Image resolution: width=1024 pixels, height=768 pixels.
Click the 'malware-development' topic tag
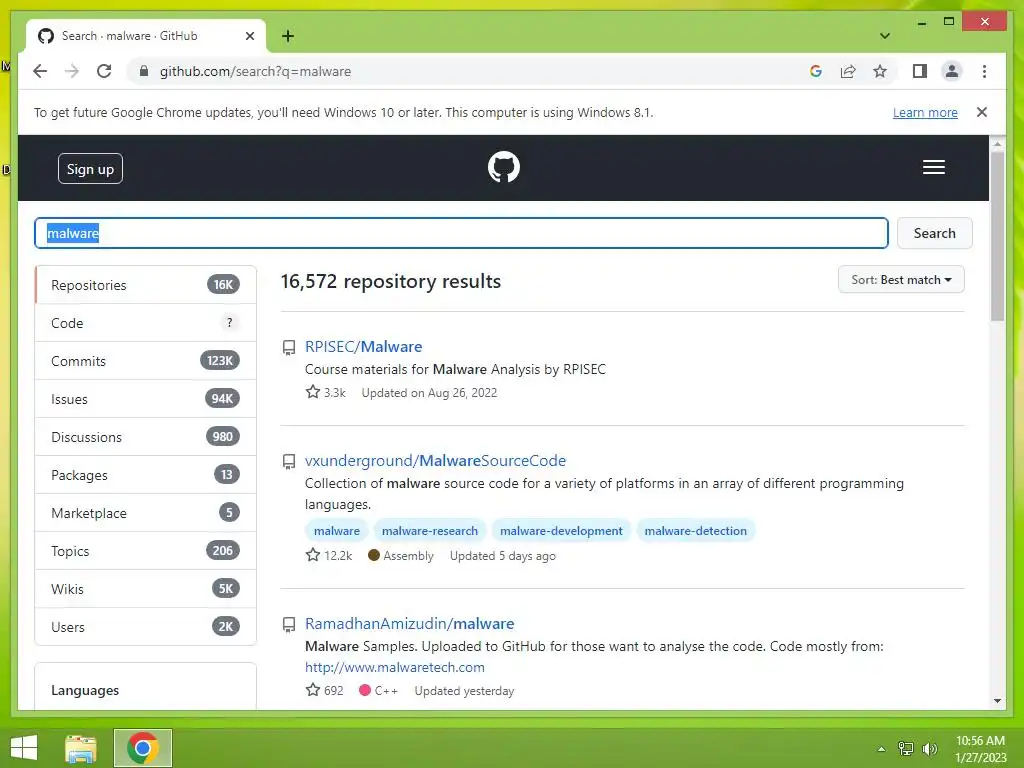[562, 531]
